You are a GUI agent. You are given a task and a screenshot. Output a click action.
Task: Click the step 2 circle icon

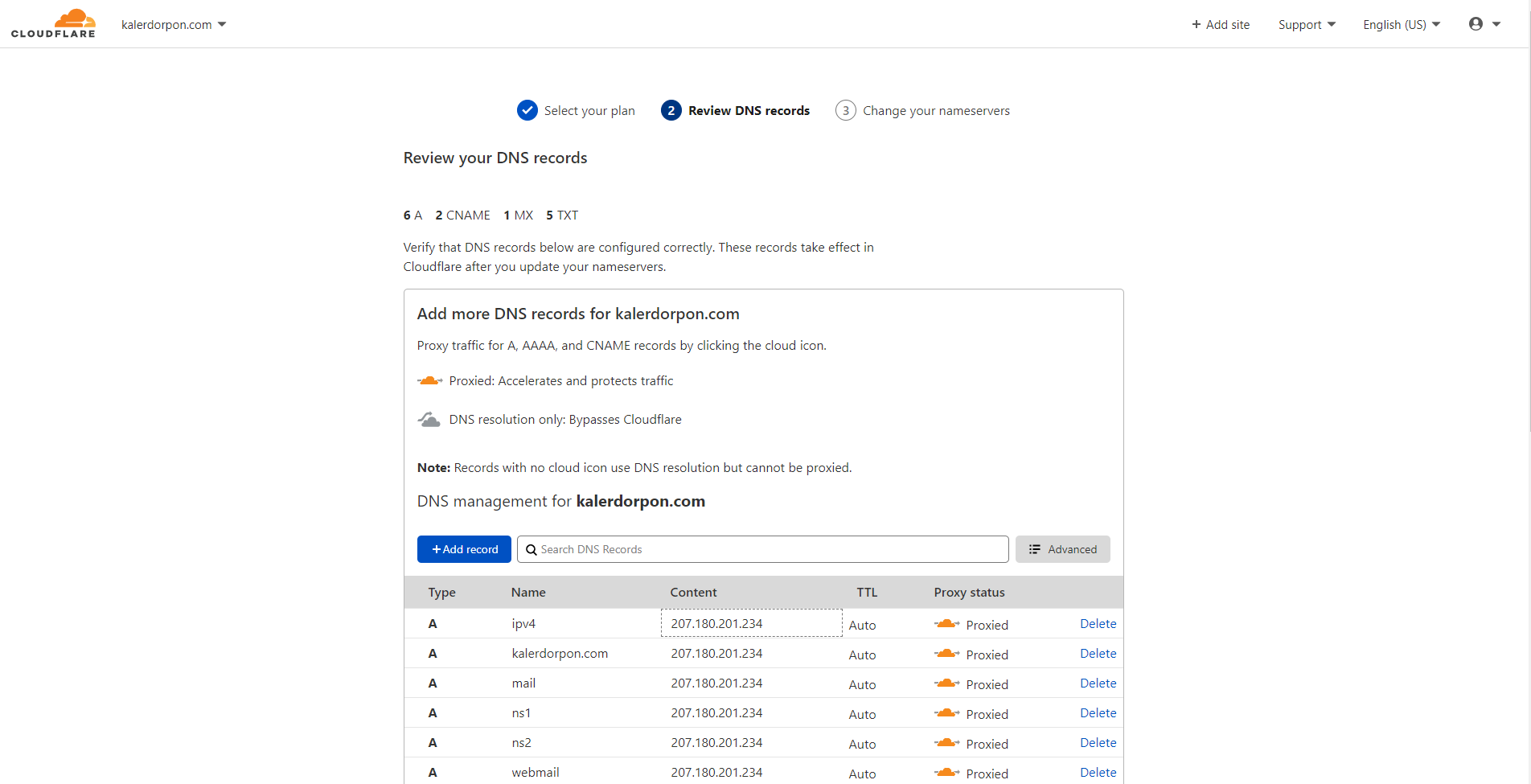pos(671,110)
